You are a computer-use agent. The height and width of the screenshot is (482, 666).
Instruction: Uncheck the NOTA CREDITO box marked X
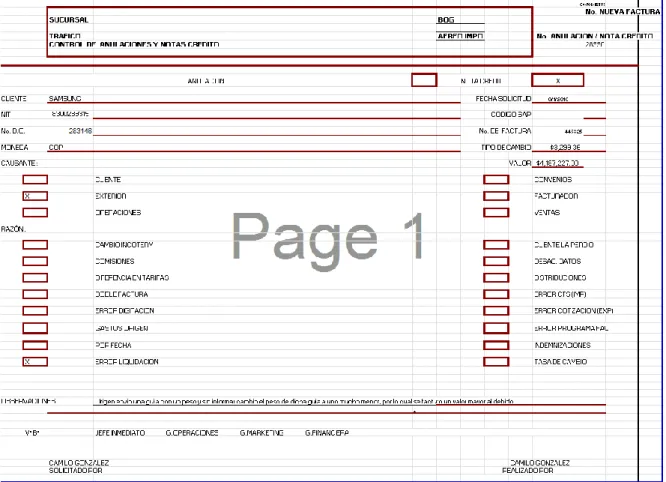coord(558,80)
